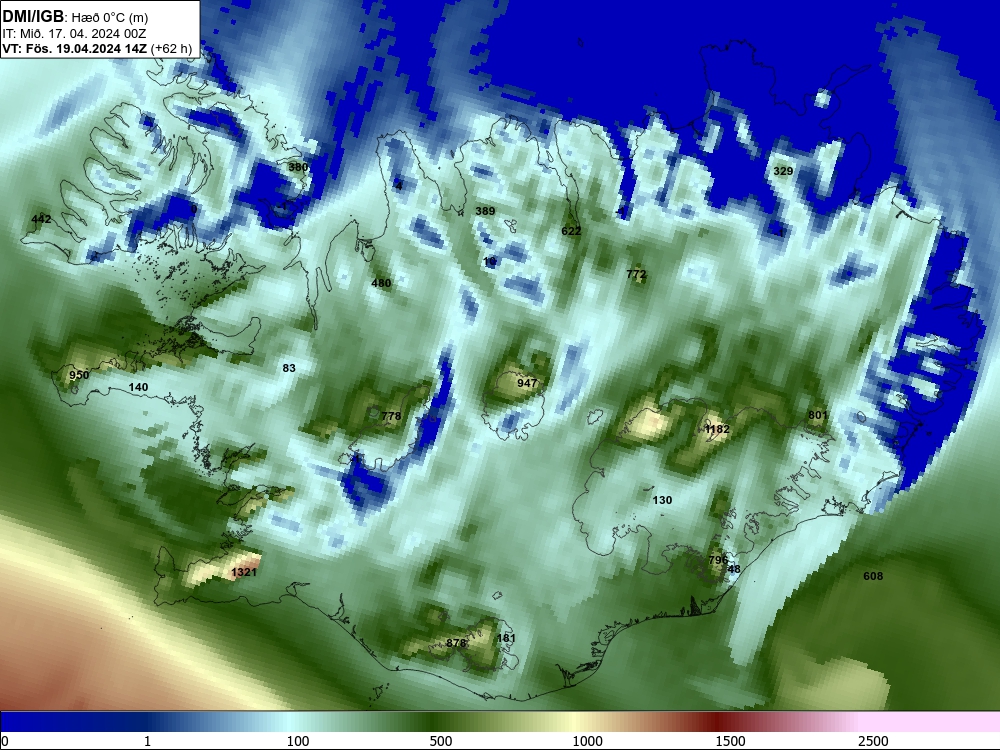Click the 801 height value
The height and width of the screenshot is (750, 1000).
coord(818,415)
